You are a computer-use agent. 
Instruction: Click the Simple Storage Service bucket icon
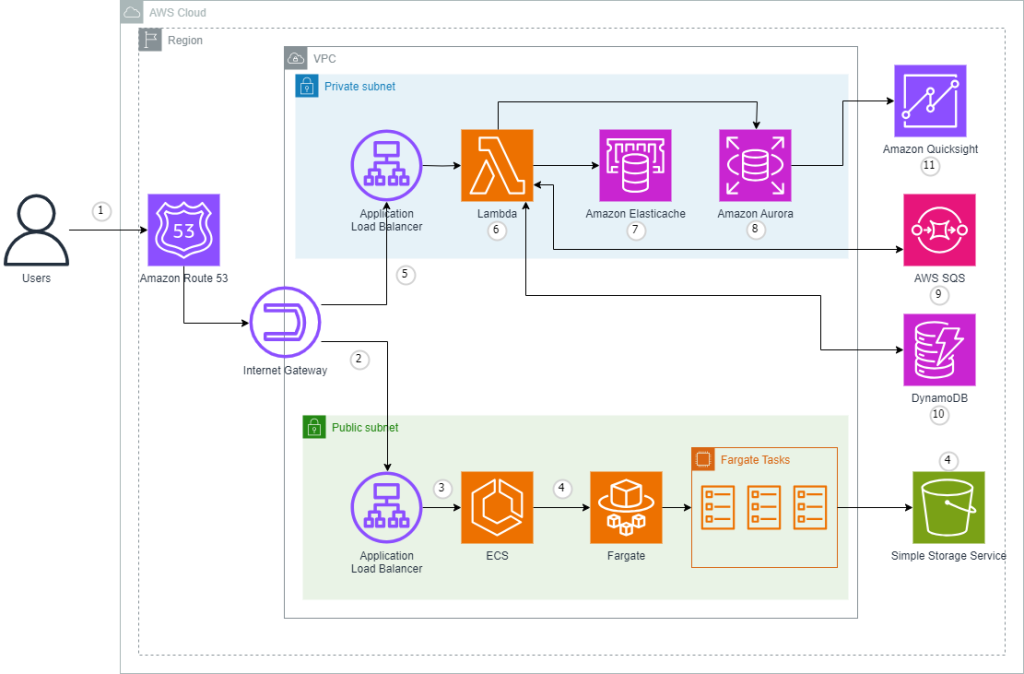[x=948, y=507]
